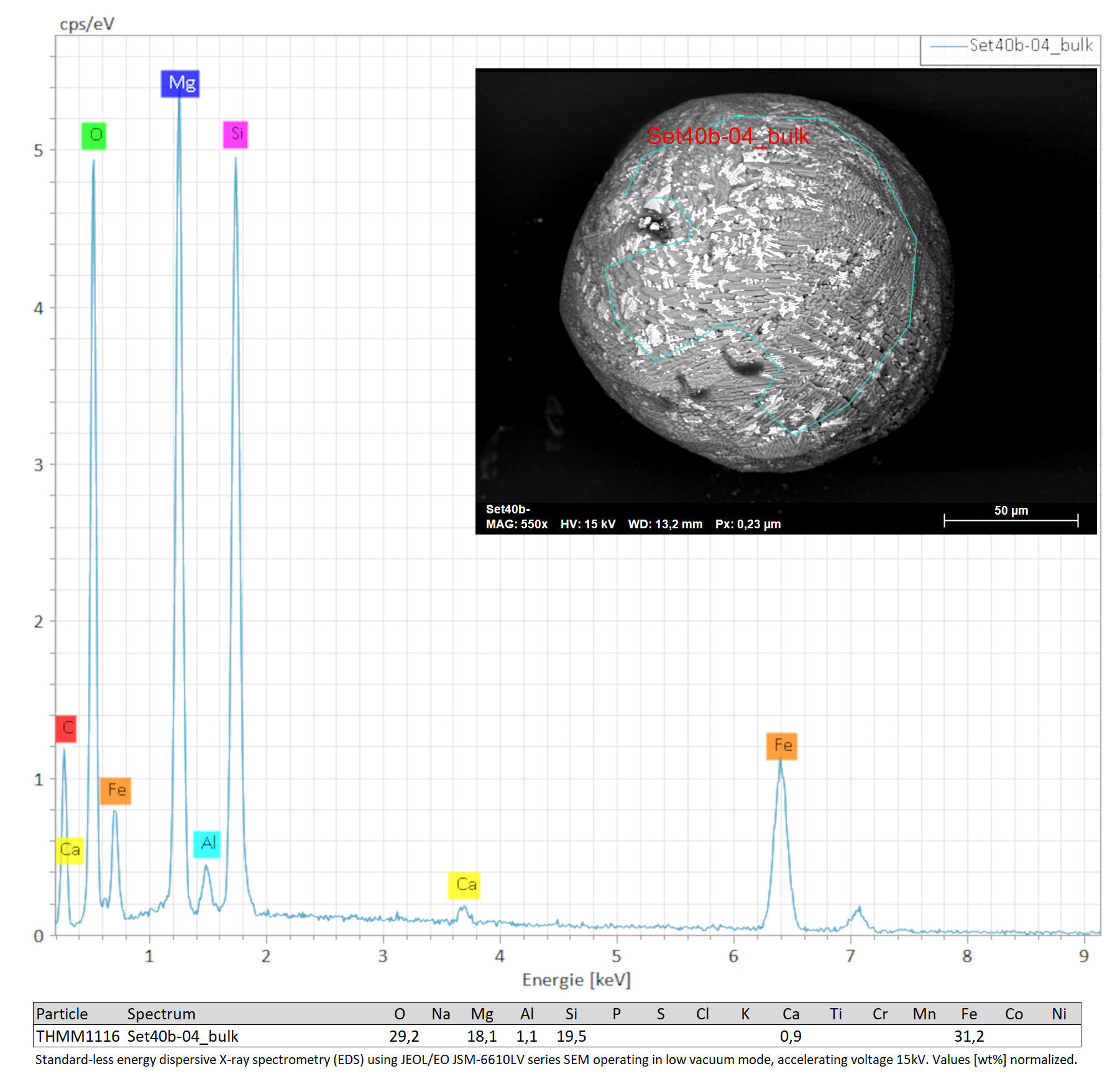
Task: Click the orange Fe label near 6.4 keV
Action: [x=782, y=746]
